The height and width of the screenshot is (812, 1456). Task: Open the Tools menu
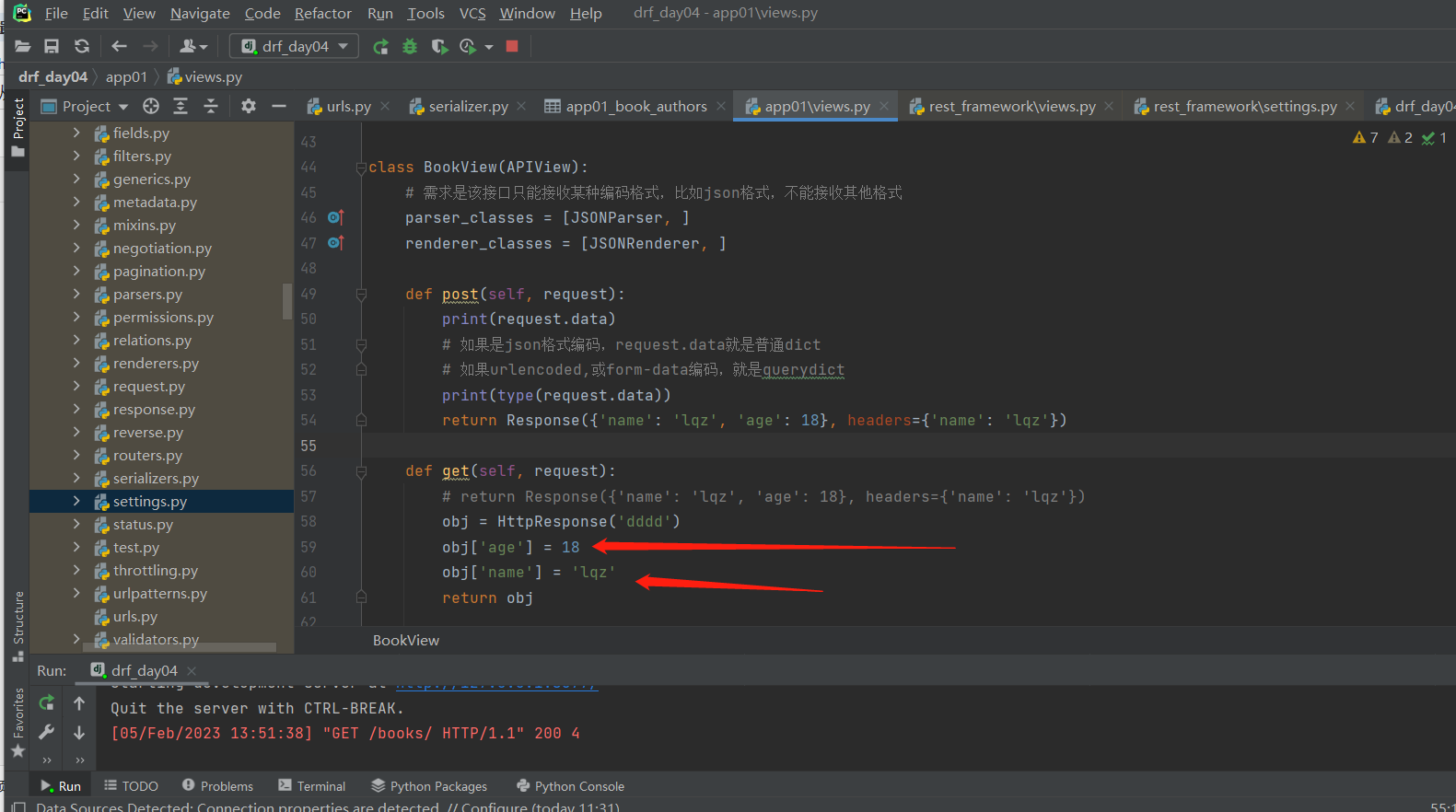(425, 13)
